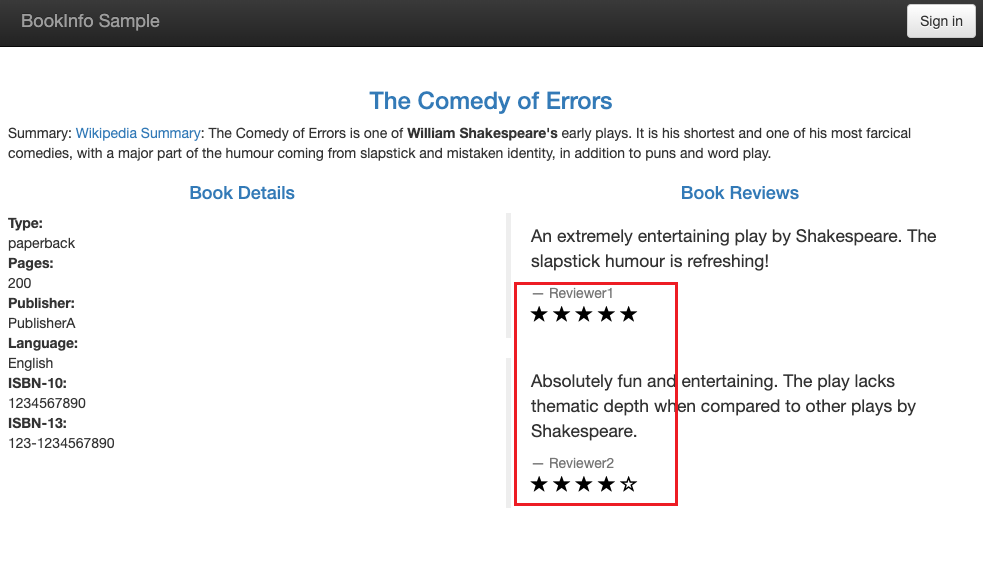This screenshot has width=983, height=567.
Task: Click the Reviewer2 name label
Action: tap(581, 464)
